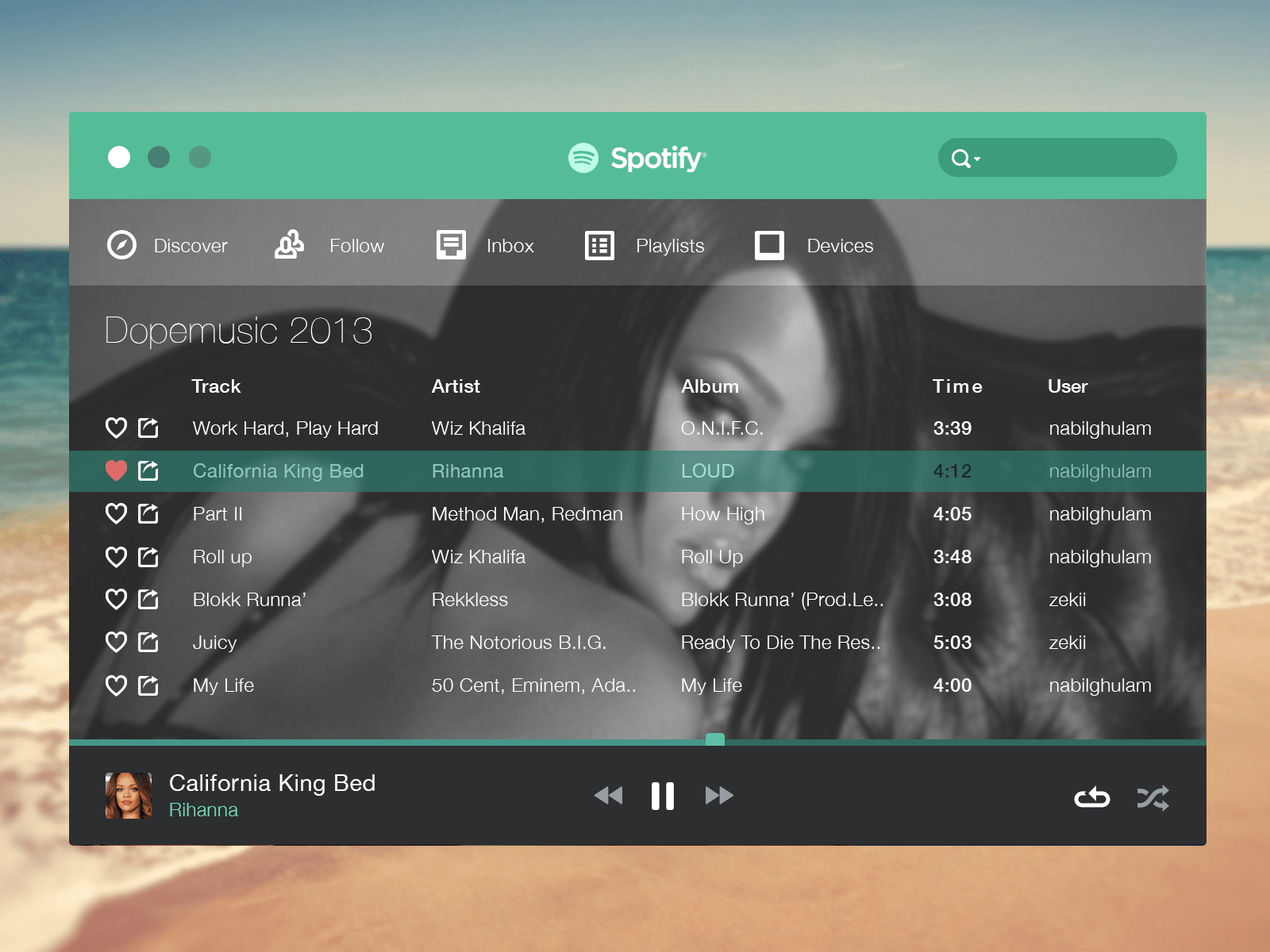Open the Devices panel icon
The image size is (1270, 952).
[768, 246]
